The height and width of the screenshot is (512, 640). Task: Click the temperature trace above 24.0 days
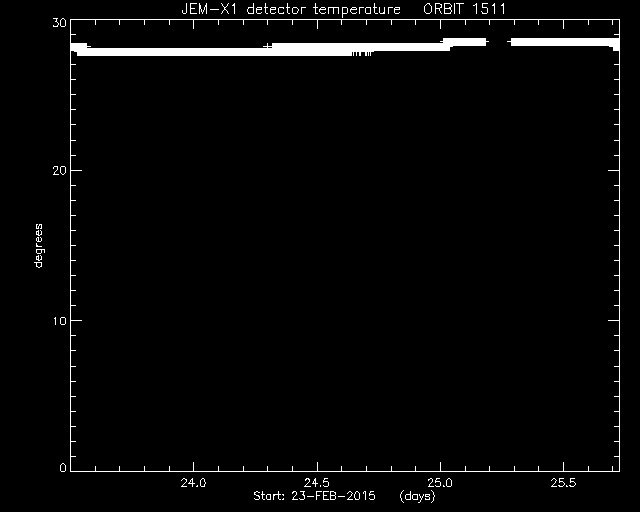coord(193,52)
